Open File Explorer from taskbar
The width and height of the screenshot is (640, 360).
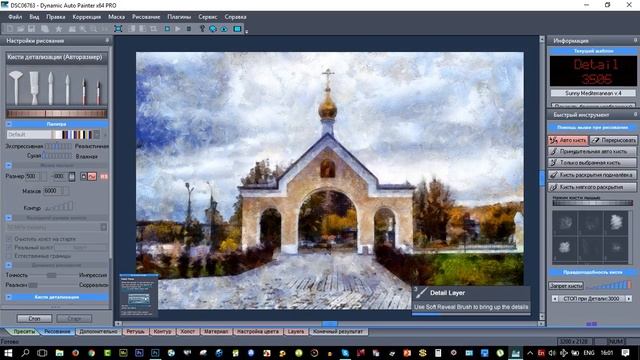[60, 353]
